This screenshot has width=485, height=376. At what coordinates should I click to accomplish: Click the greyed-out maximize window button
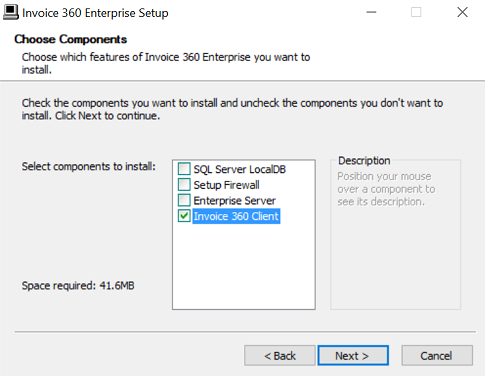(x=416, y=12)
